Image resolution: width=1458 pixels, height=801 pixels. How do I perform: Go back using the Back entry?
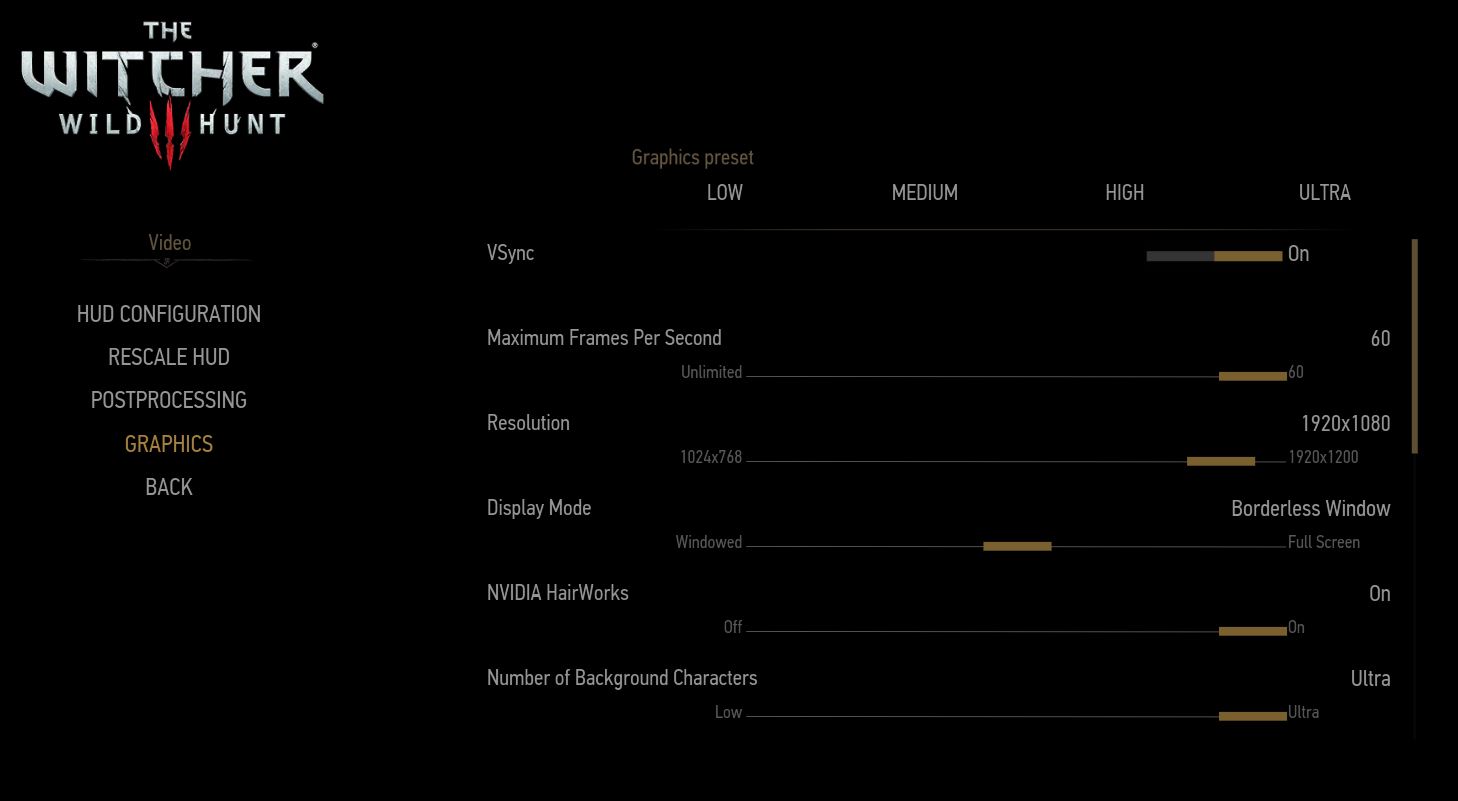tap(169, 487)
